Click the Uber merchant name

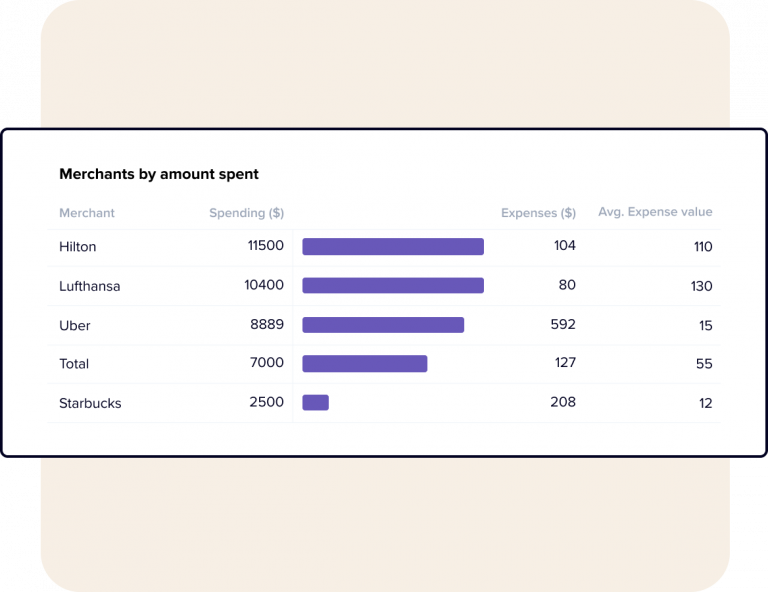(75, 325)
